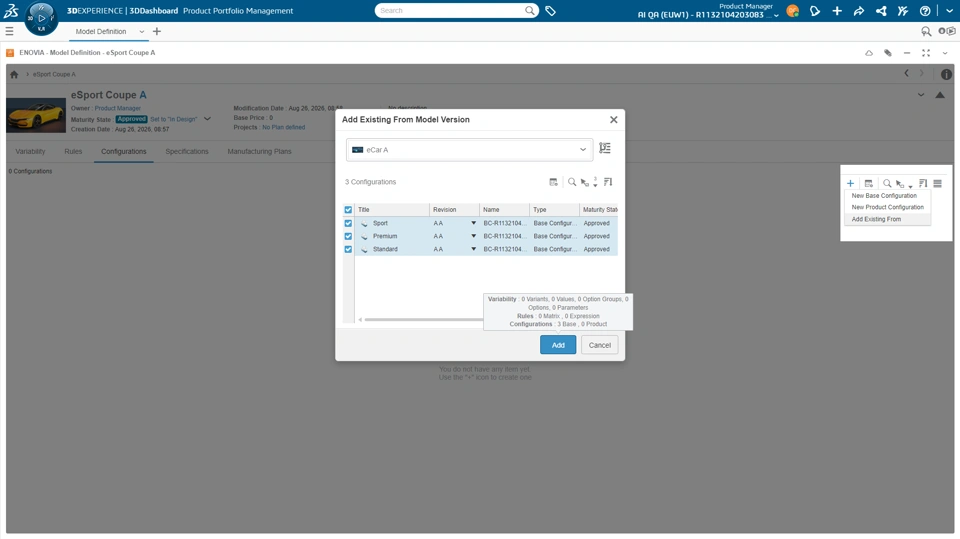Viewport: 960px width, 539px height.
Task: Select the Premium configuration title
Action: [x=385, y=236]
